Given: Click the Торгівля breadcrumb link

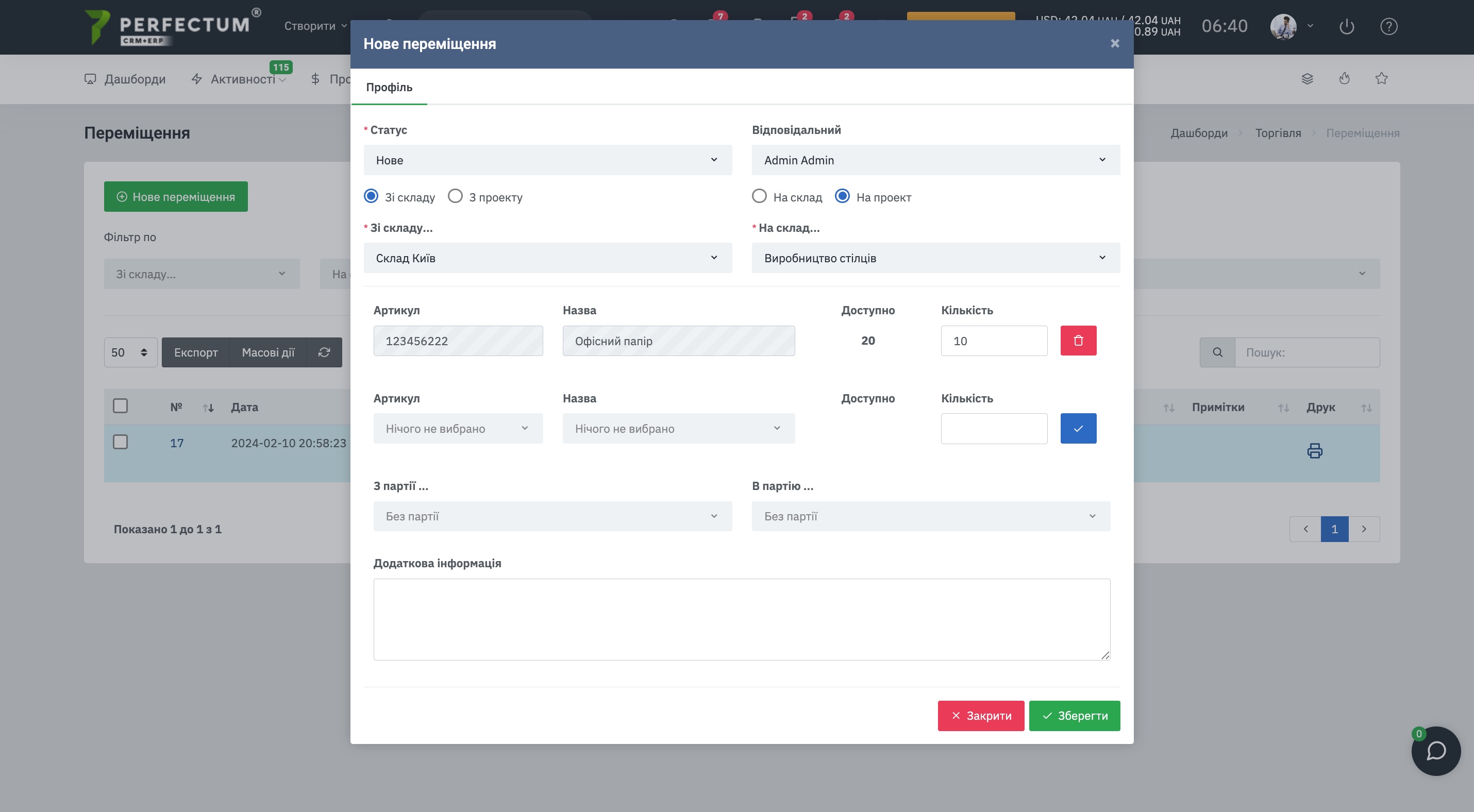Looking at the screenshot, I should click(1278, 133).
